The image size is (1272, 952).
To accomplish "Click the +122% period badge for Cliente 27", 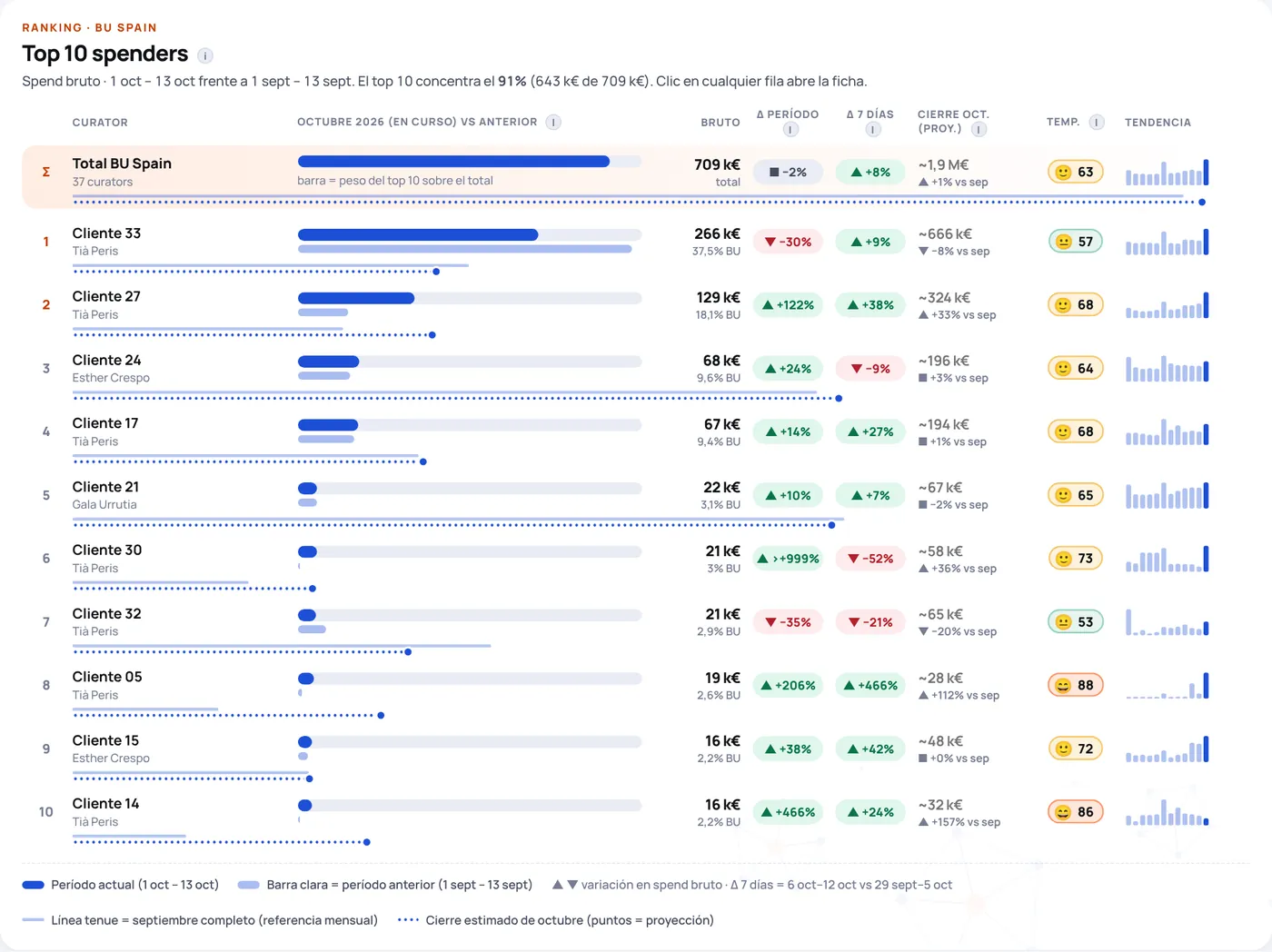I will (x=788, y=305).
